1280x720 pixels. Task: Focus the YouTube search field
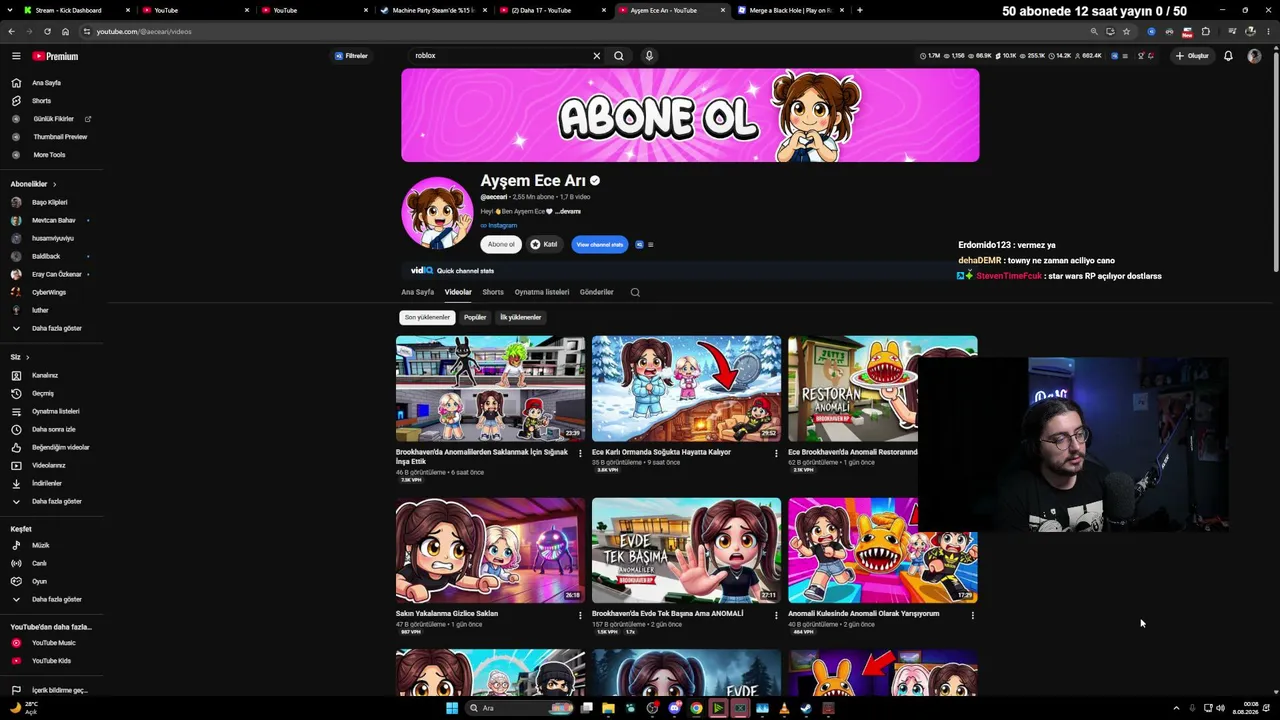(x=498, y=56)
